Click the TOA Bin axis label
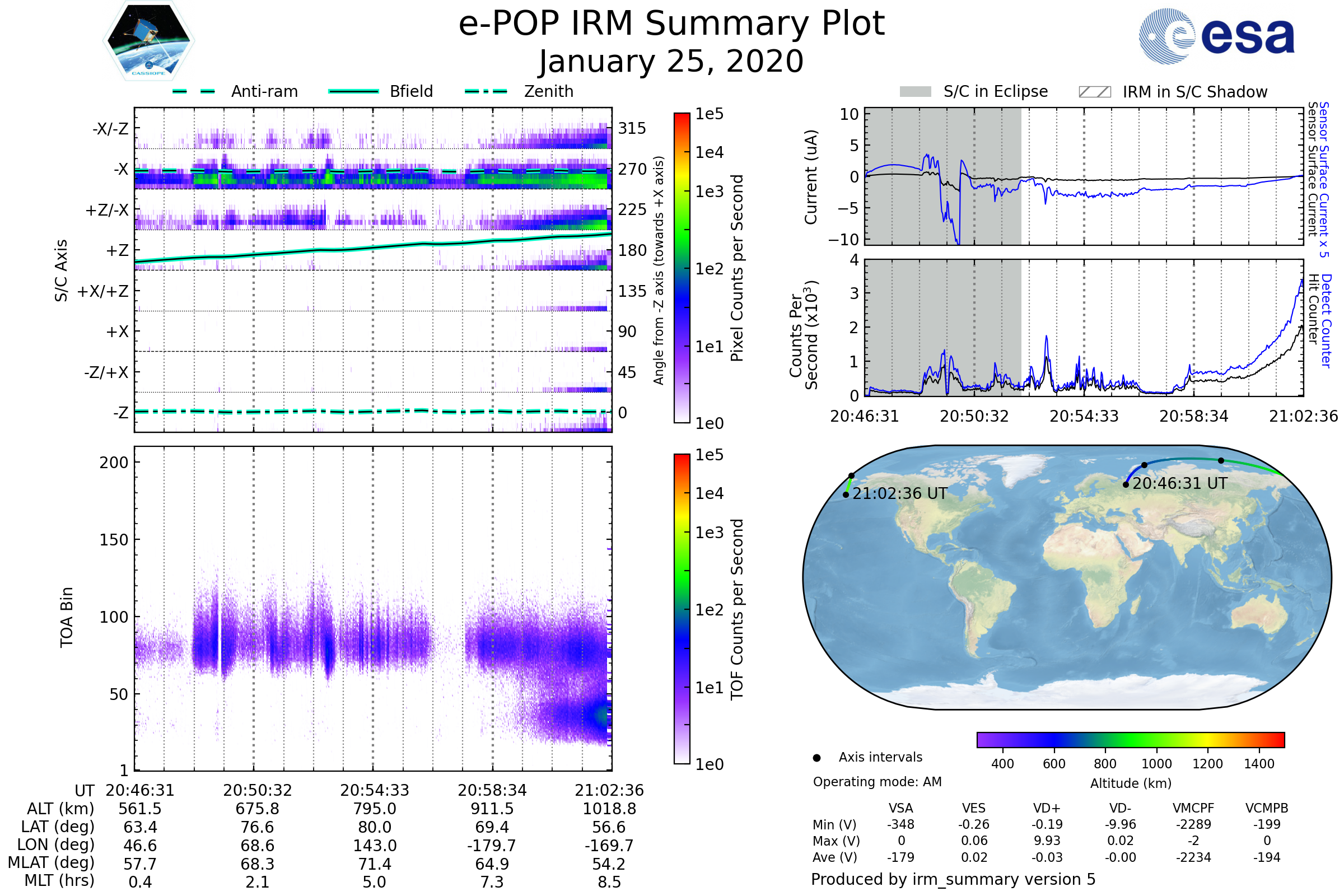This screenshot has height=896, width=1344. tap(67, 617)
